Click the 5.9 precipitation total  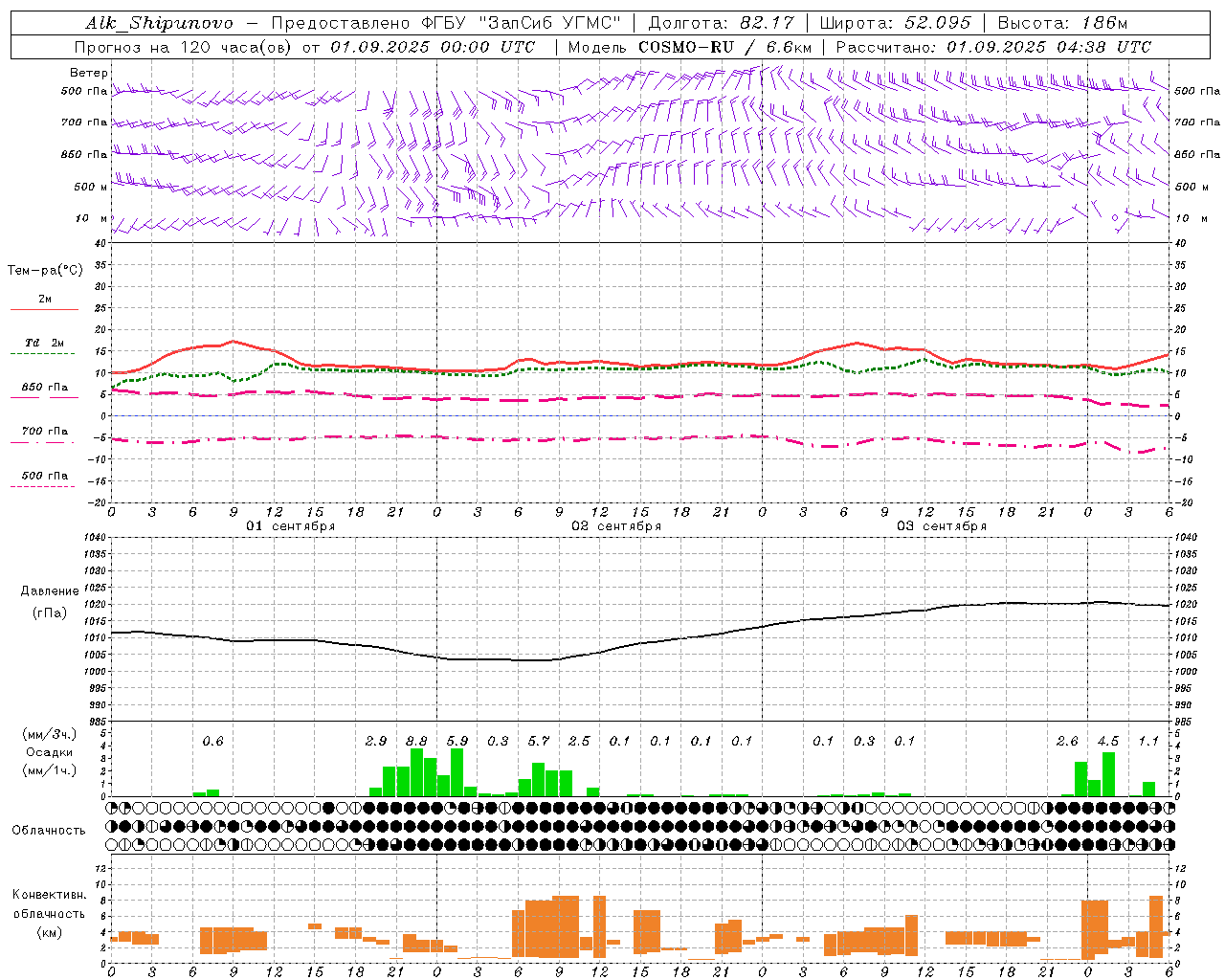click(x=457, y=742)
